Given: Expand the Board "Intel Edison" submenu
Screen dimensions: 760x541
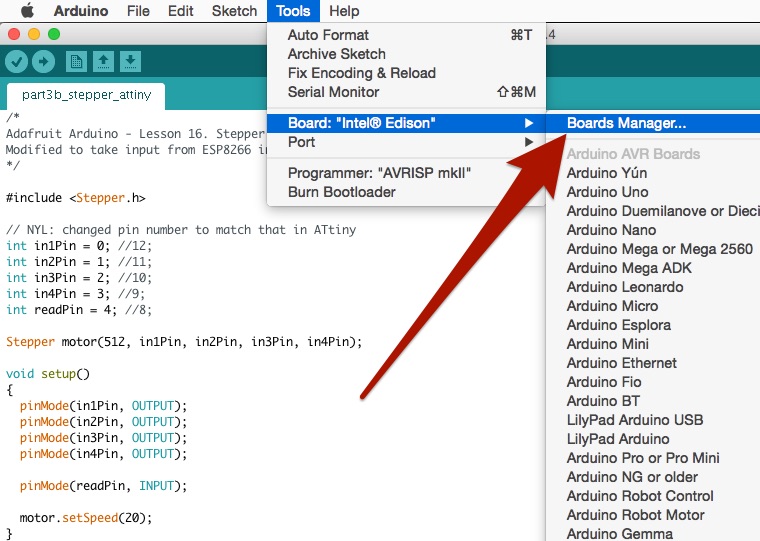Looking at the screenshot, I should (406, 123).
